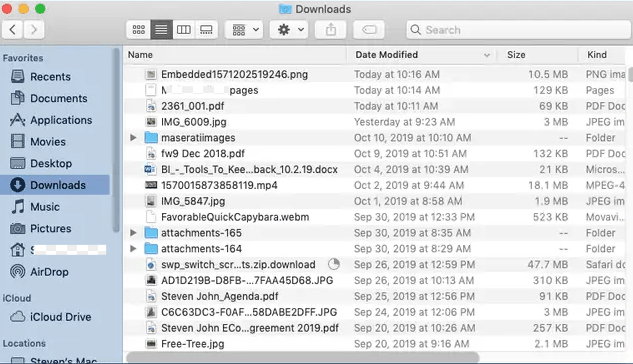Screen dimensions: 633x364
Task: Expand the maseratiimages folder
Action: [133, 138]
